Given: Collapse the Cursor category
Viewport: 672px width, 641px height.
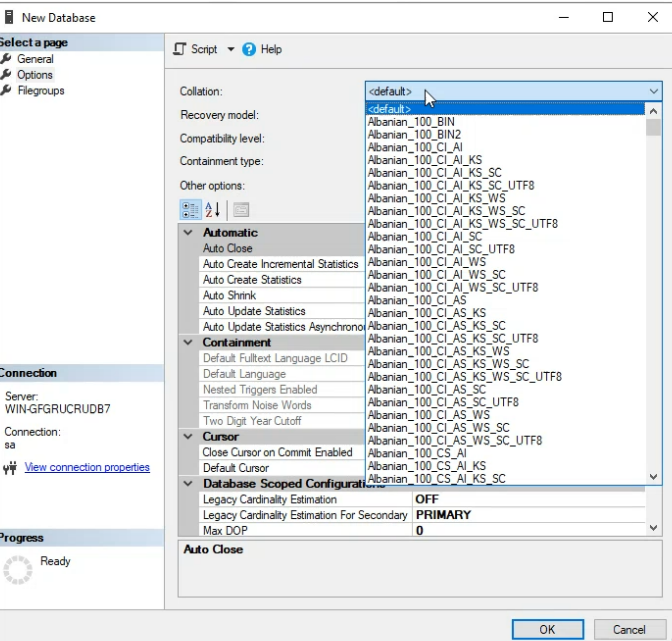Looking at the screenshot, I should click(188, 437).
